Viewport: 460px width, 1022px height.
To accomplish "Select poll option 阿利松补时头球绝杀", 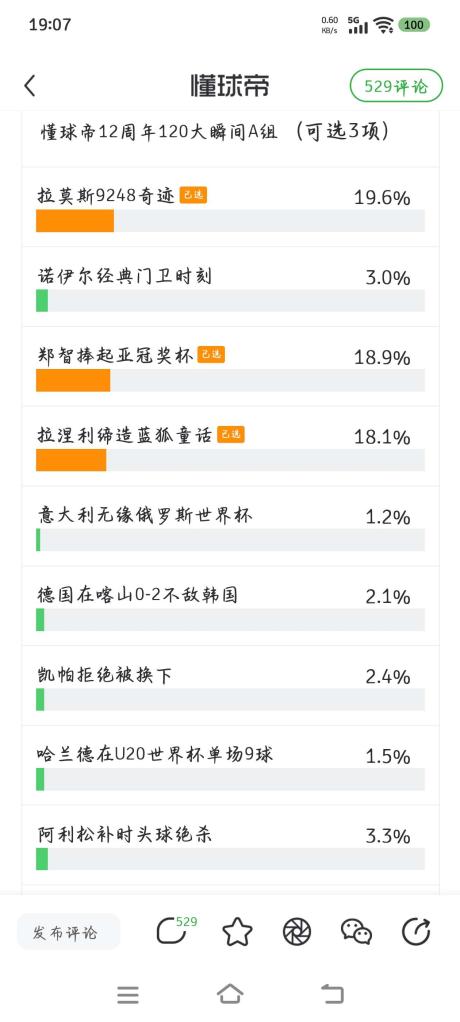I will coord(230,845).
